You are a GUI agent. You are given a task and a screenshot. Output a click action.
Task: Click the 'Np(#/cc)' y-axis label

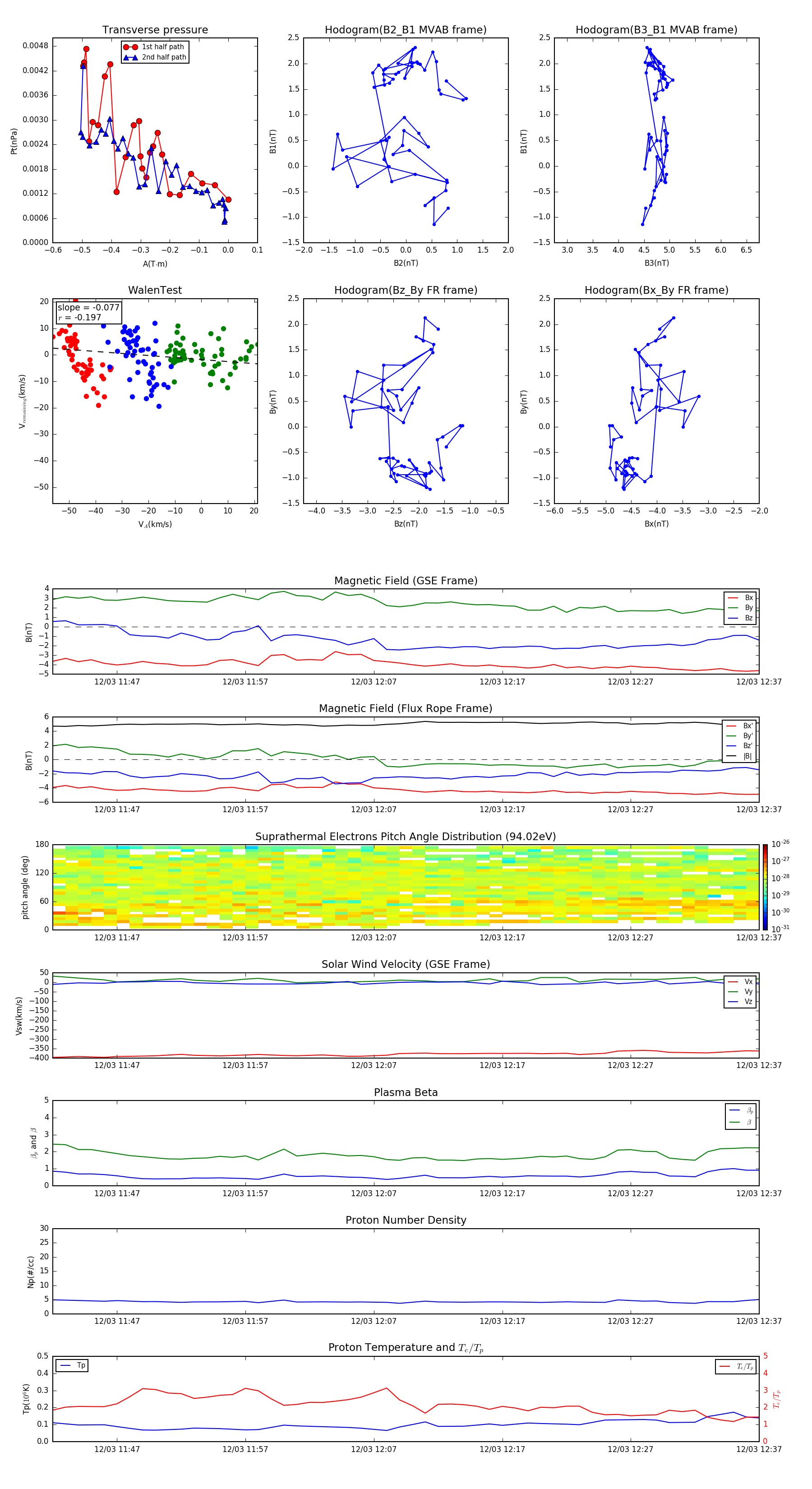(31, 1272)
